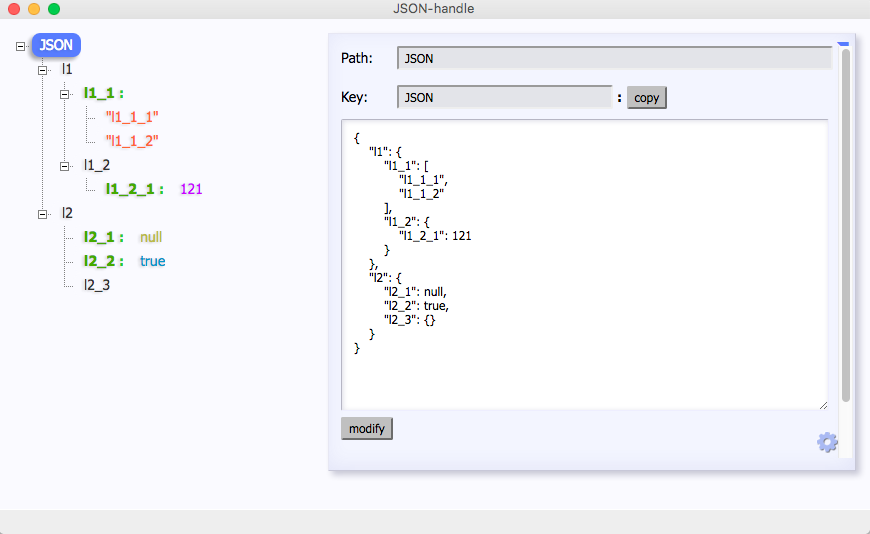Click inside the JSON text editor area
The height and width of the screenshot is (534, 870).
[x=584, y=264]
